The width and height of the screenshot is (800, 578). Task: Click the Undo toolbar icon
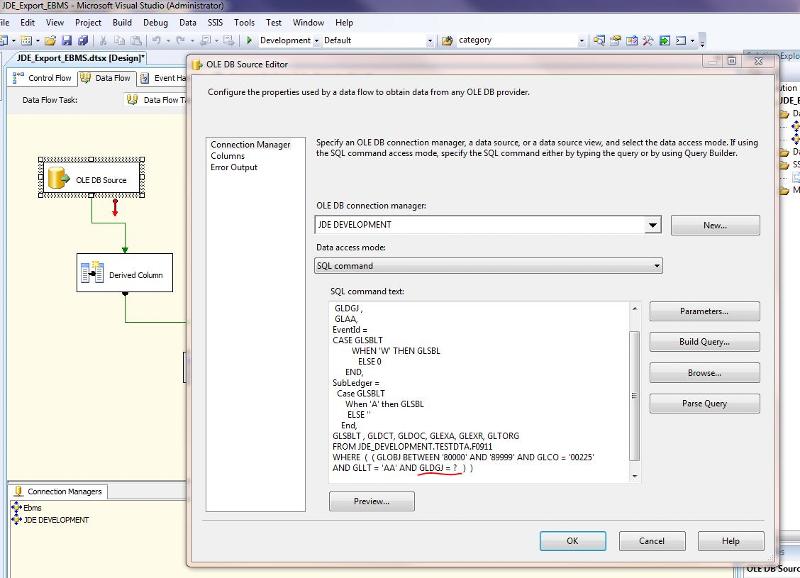[x=157, y=40]
